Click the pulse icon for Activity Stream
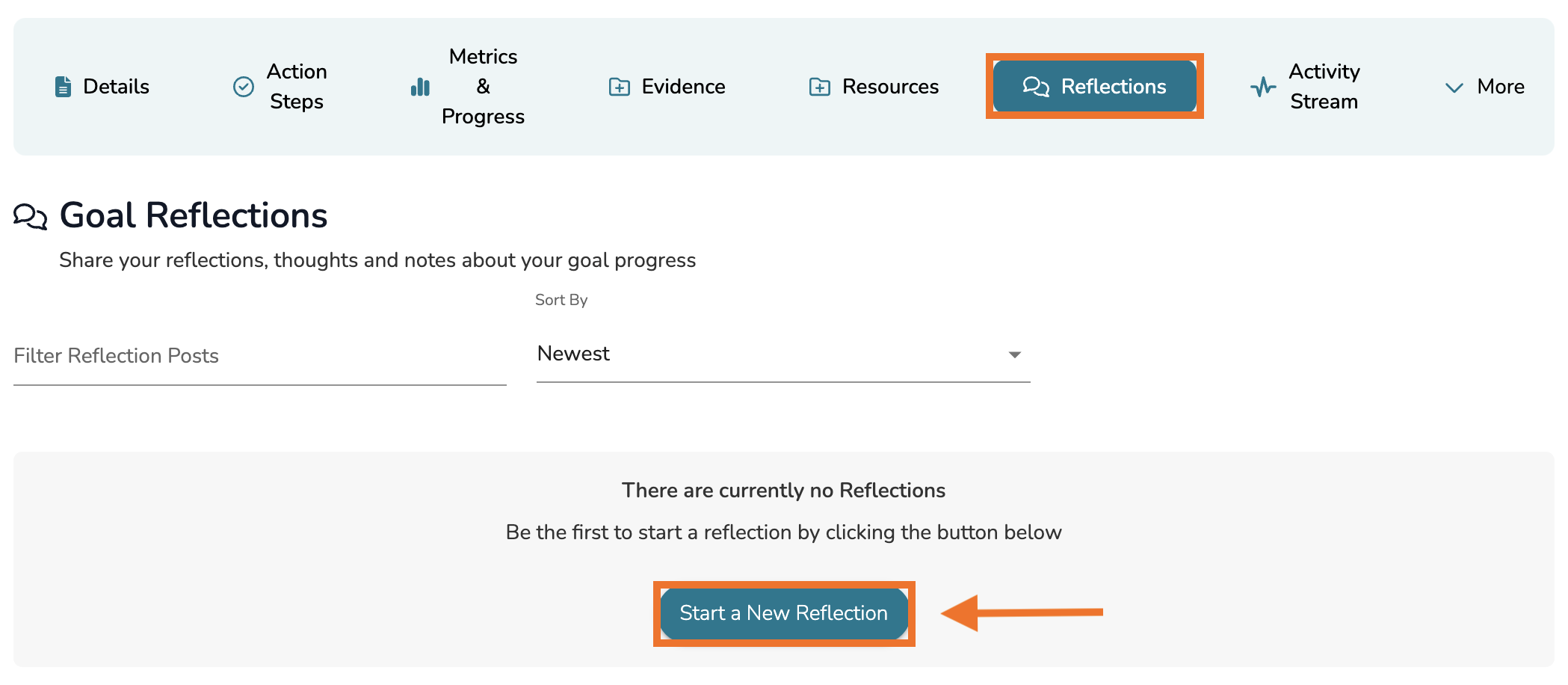 (1263, 87)
